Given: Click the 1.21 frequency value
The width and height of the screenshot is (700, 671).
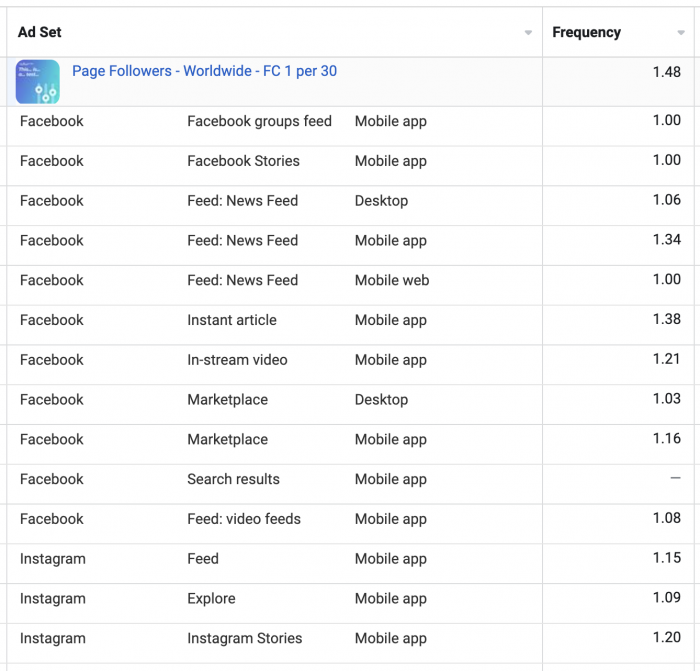Looking at the screenshot, I should point(667,358).
